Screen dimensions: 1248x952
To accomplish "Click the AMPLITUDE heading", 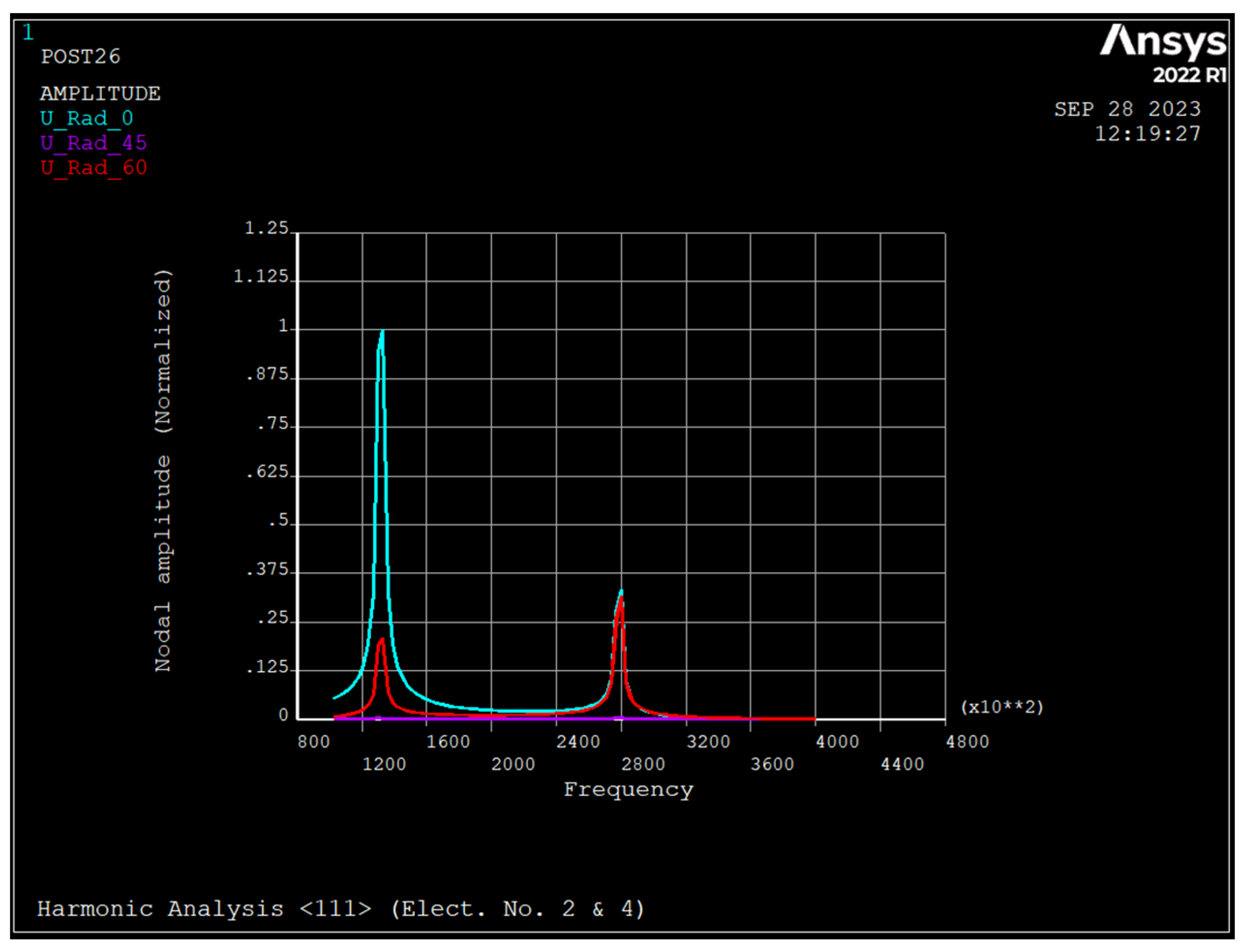I will click(100, 93).
